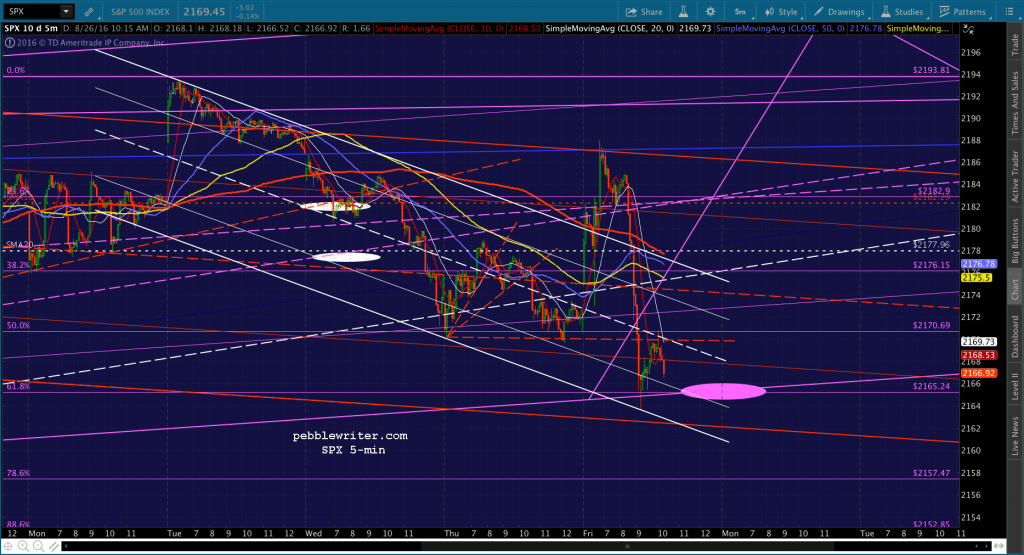This screenshot has height=555, width=1024.
Task: Open the Big Buttons side tab
Action: pyautogui.click(x=1015, y=241)
